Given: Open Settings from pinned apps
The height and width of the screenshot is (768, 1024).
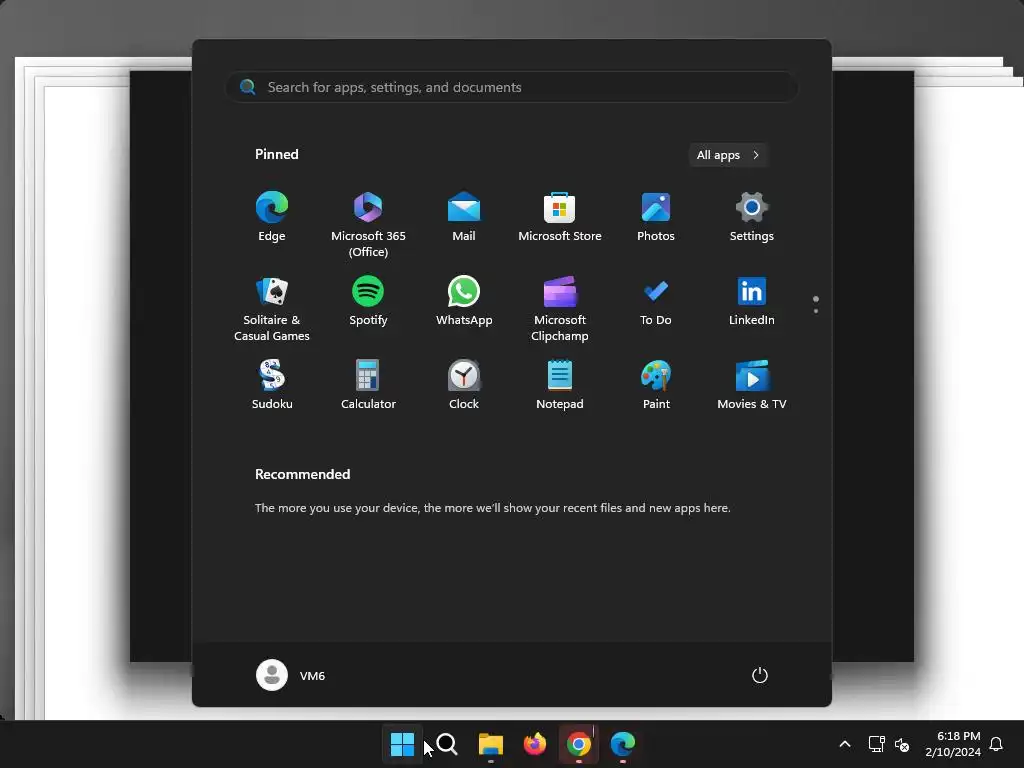Looking at the screenshot, I should coord(752,217).
